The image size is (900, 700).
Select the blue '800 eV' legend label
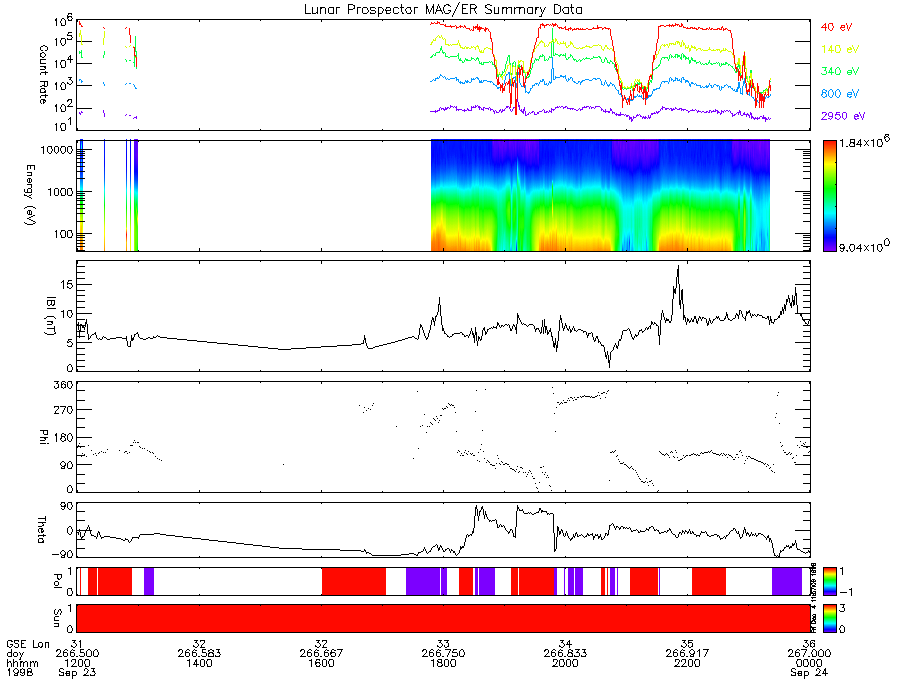(x=840, y=94)
